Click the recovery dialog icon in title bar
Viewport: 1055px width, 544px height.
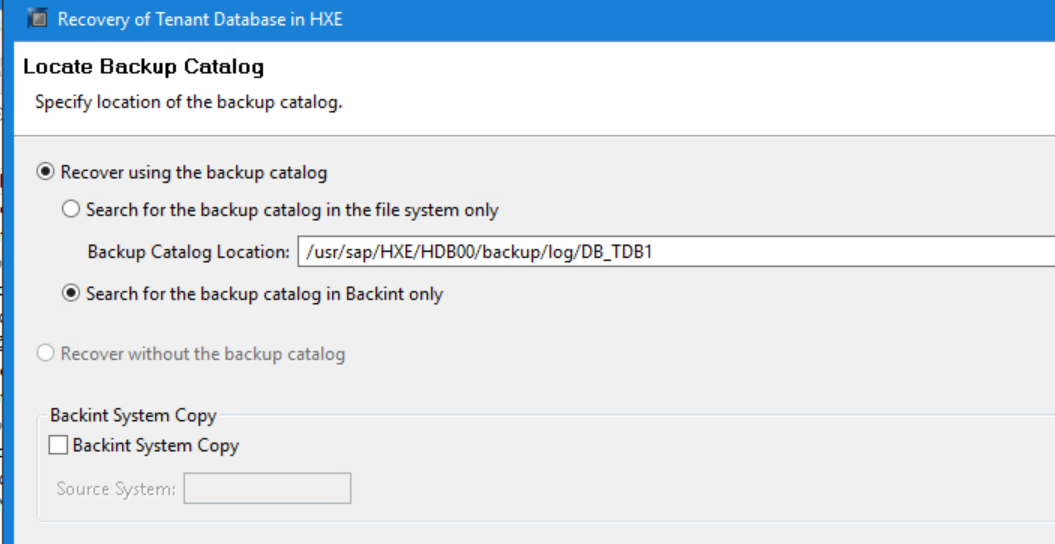coord(38,19)
